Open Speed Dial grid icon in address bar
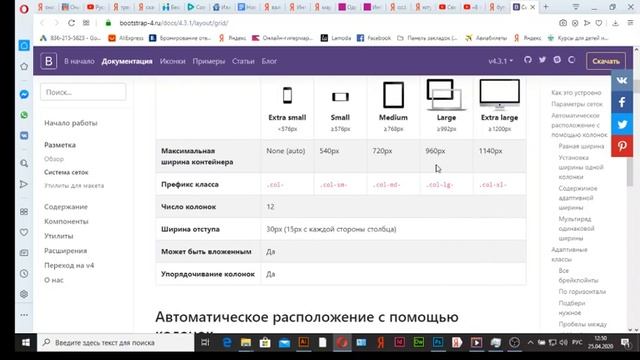 (x=86, y=23)
